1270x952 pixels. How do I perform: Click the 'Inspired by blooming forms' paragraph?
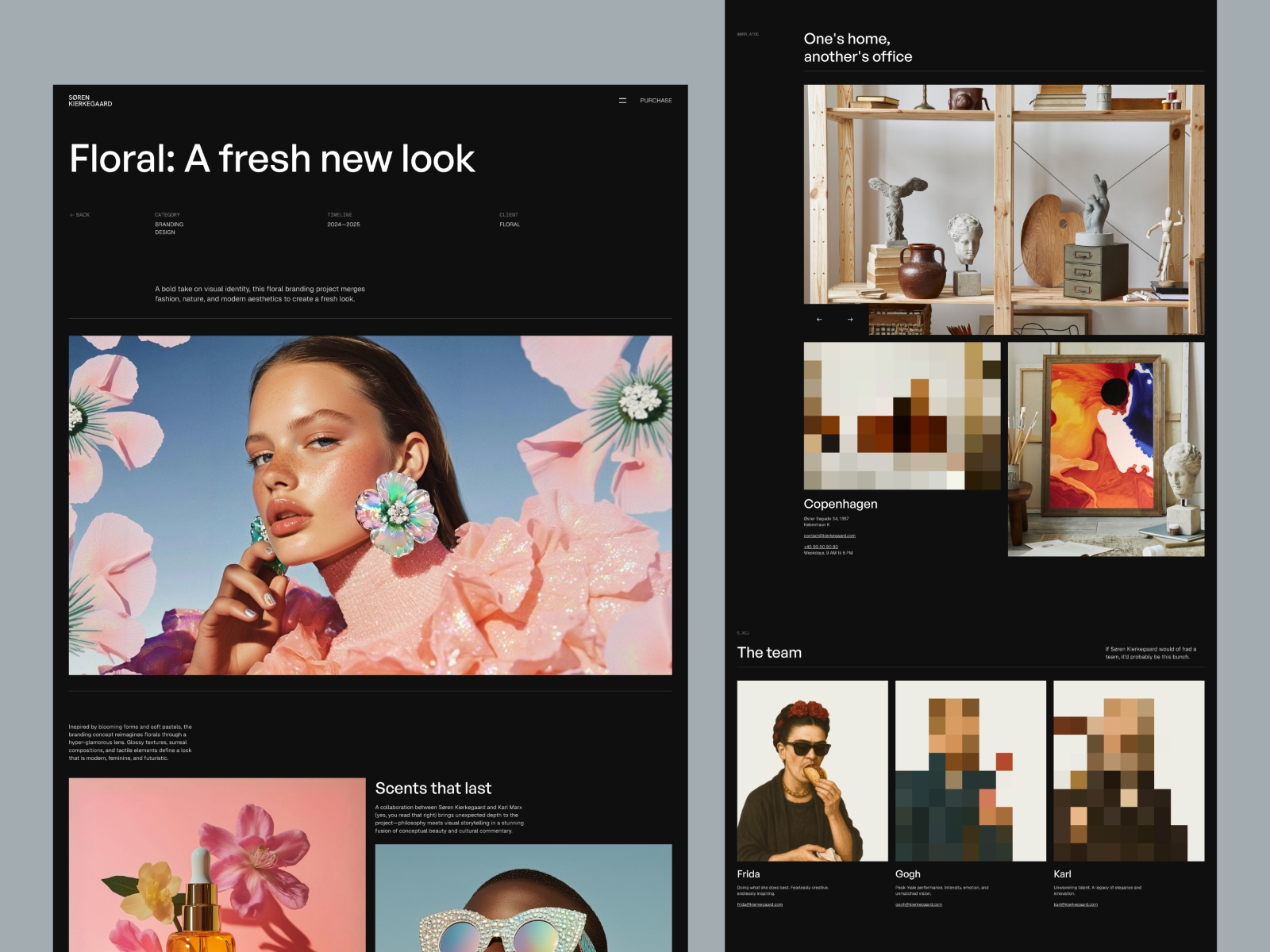(130, 743)
